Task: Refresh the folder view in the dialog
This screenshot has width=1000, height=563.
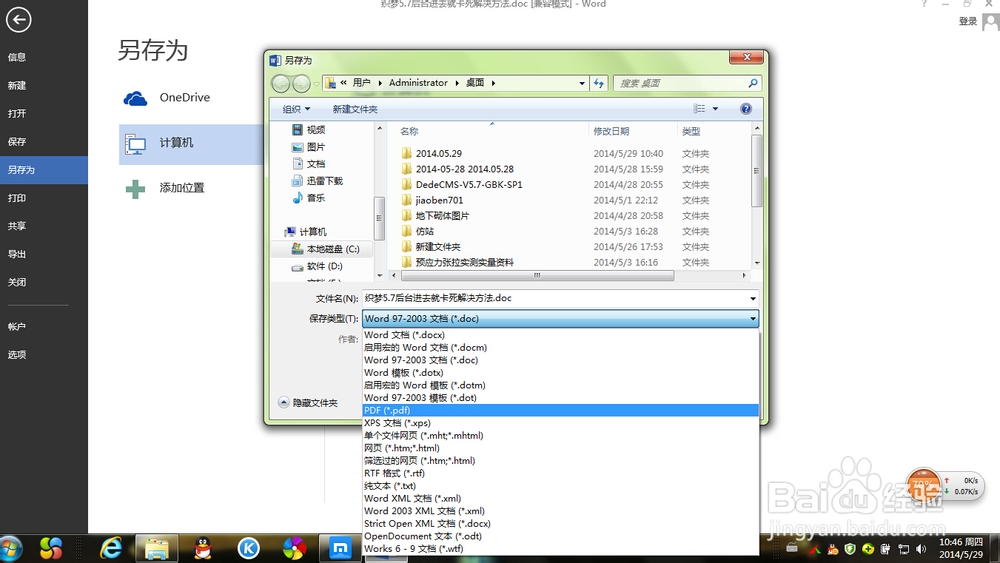Action: tap(598, 83)
